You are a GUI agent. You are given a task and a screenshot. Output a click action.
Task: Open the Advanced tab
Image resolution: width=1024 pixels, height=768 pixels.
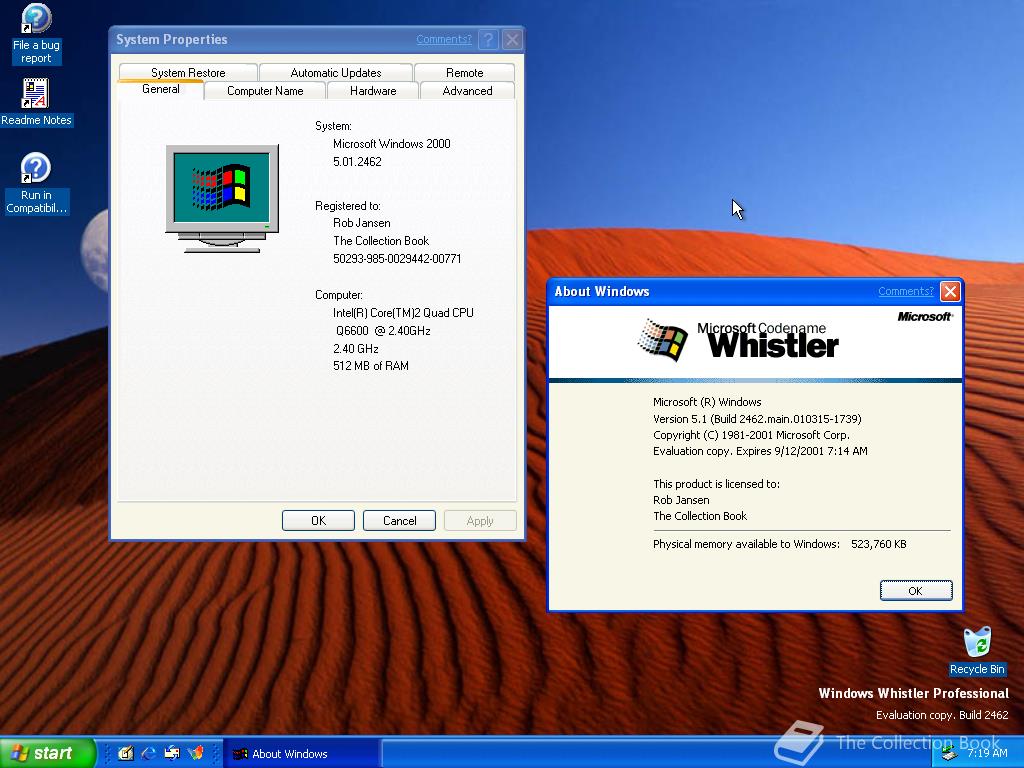[468, 91]
